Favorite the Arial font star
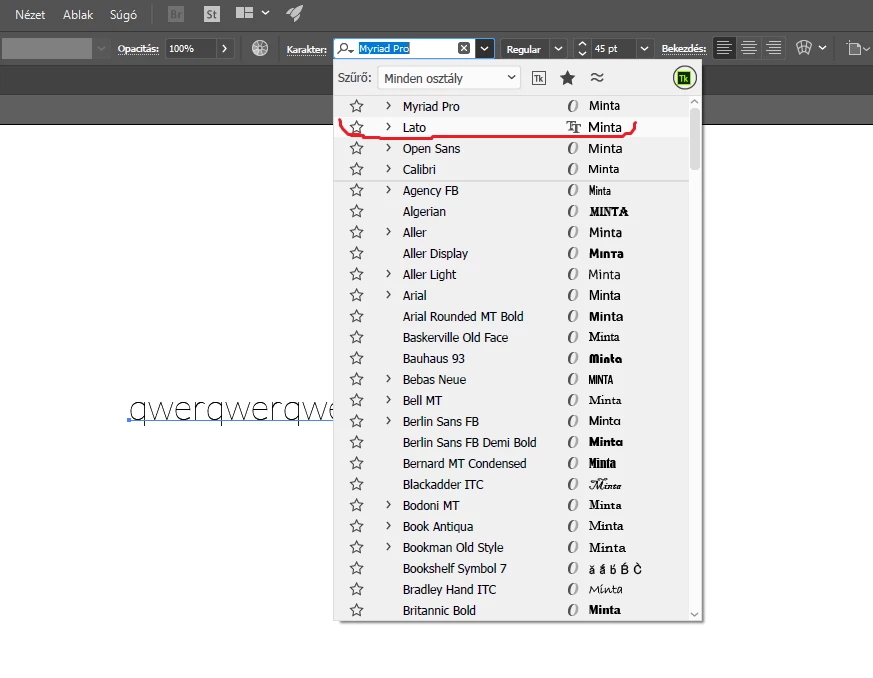 (x=356, y=295)
